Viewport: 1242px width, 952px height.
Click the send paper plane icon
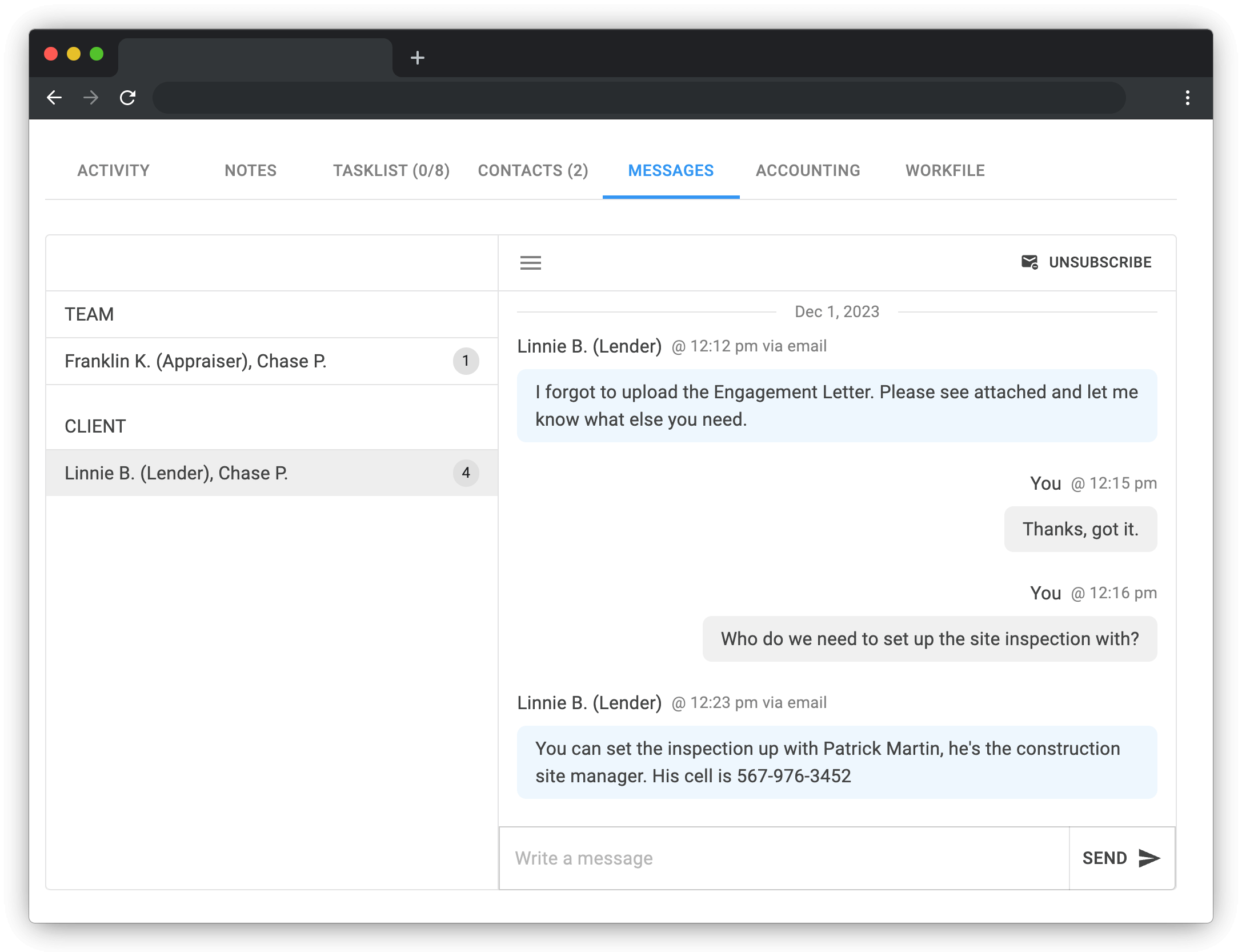pos(1149,858)
